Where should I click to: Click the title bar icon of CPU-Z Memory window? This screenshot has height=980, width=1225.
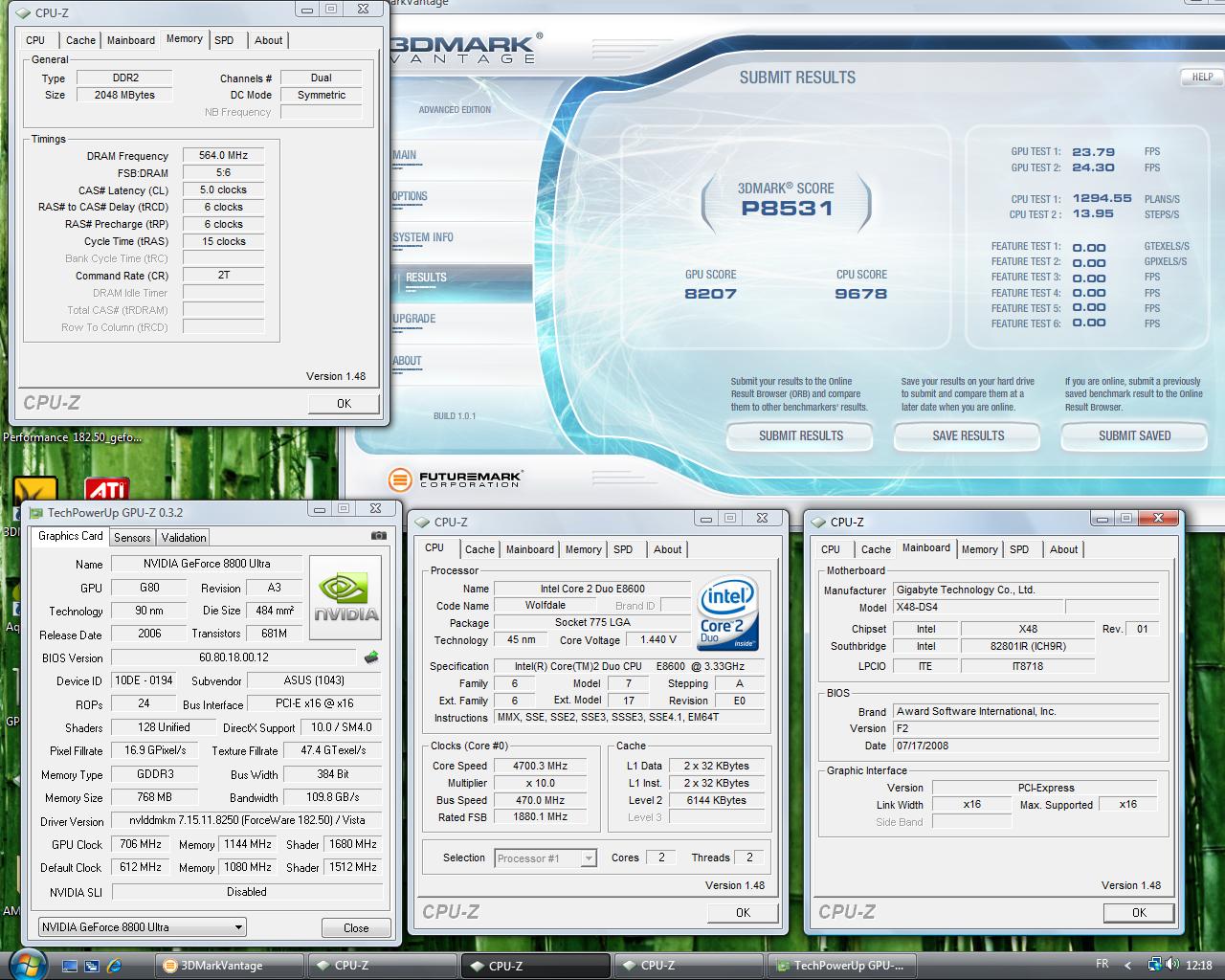pos(24,12)
